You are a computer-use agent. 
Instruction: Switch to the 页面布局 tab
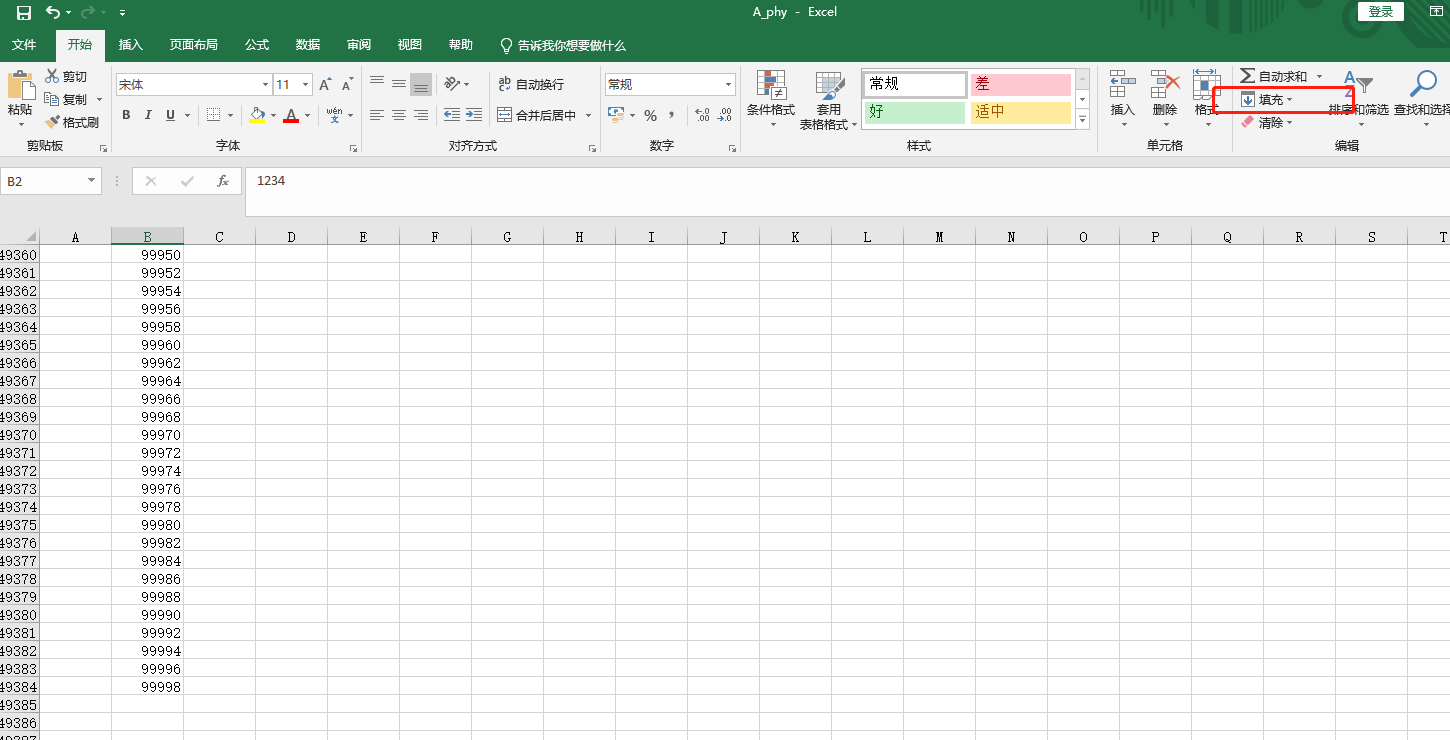click(194, 45)
